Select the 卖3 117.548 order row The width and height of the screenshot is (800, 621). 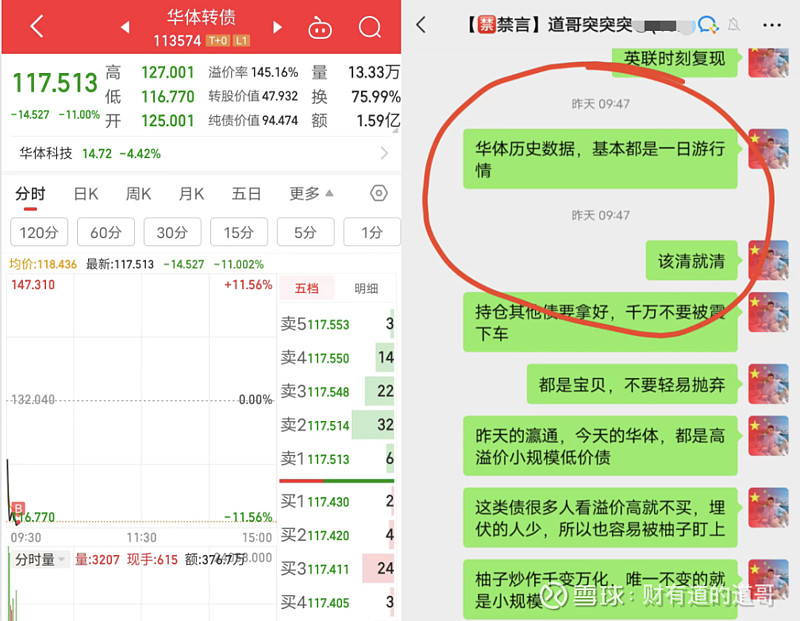(337, 391)
